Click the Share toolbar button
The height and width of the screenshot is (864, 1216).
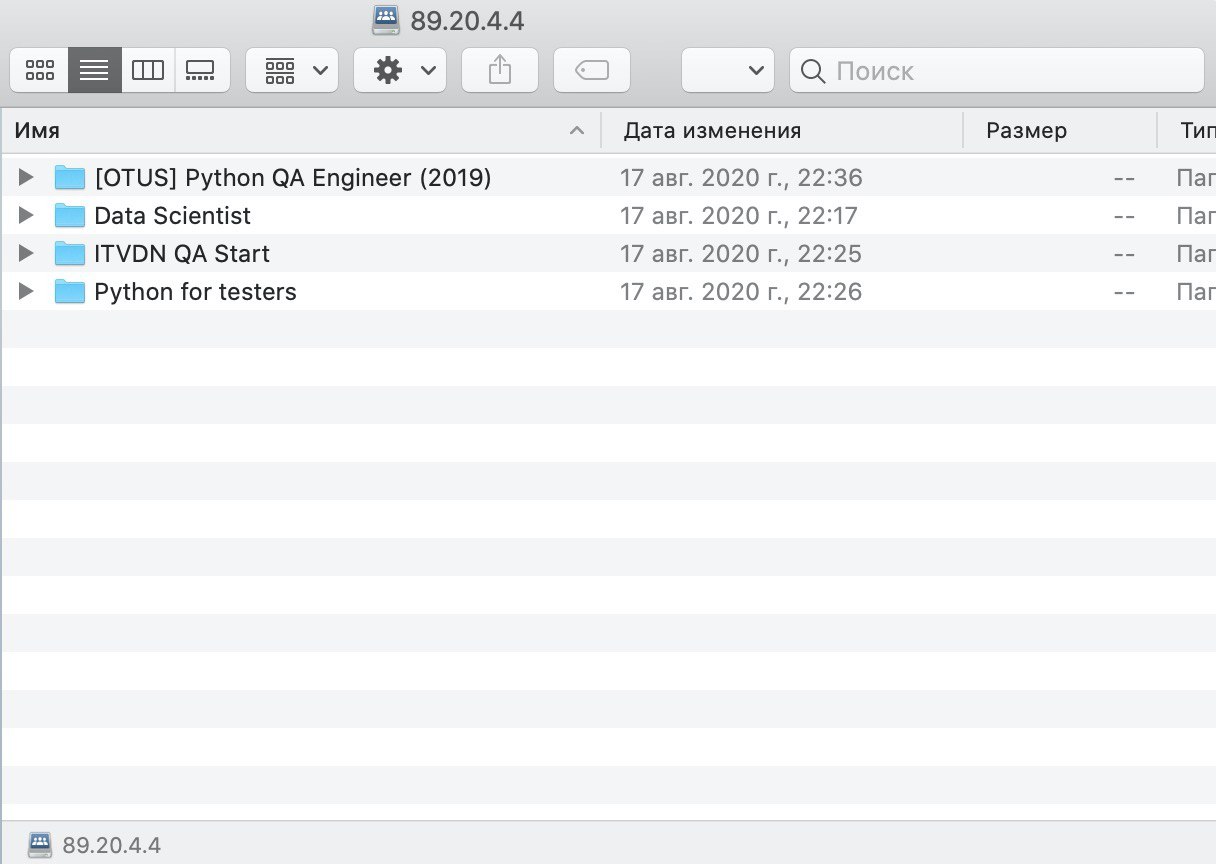click(x=500, y=70)
